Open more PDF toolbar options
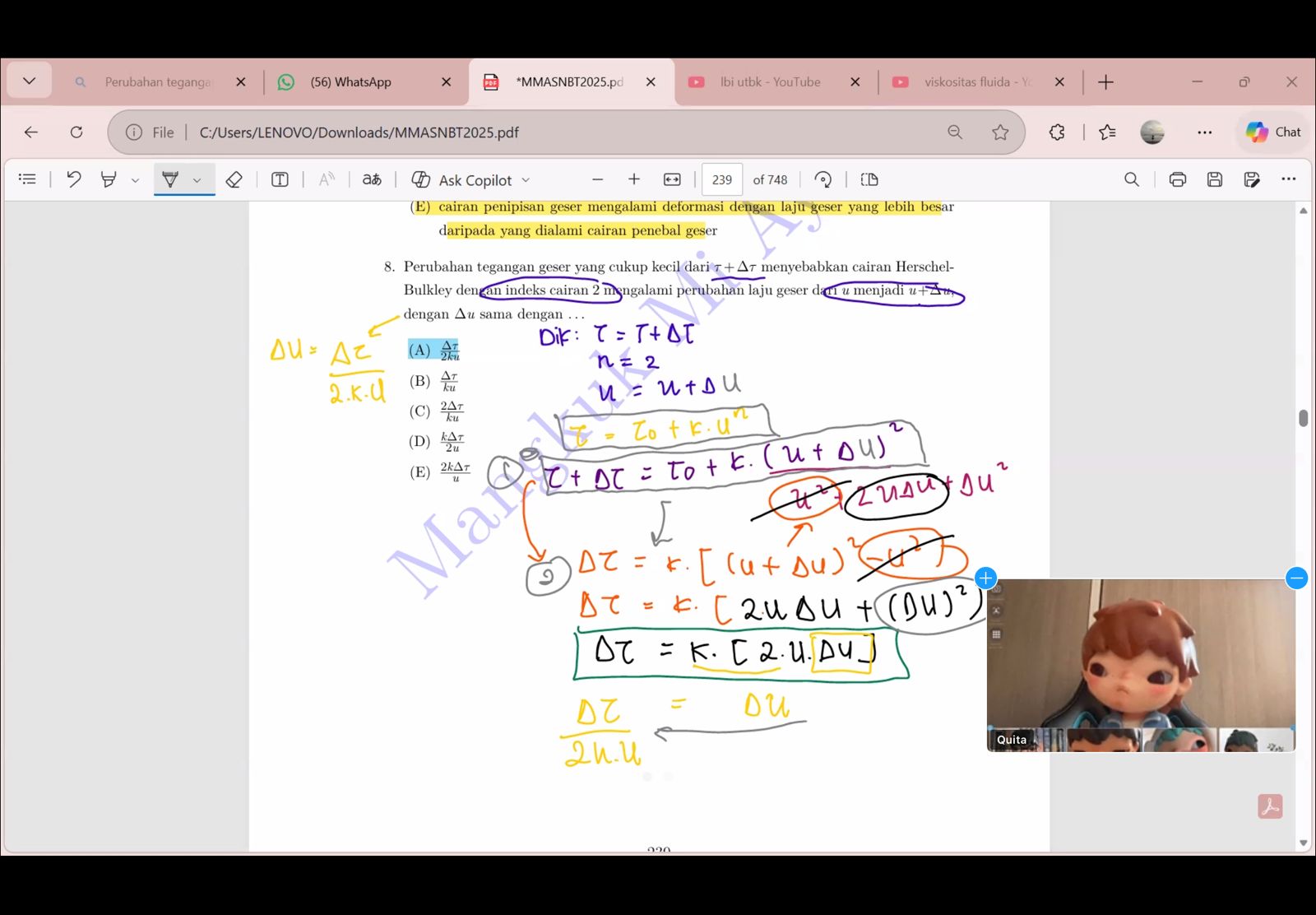 [x=1289, y=179]
